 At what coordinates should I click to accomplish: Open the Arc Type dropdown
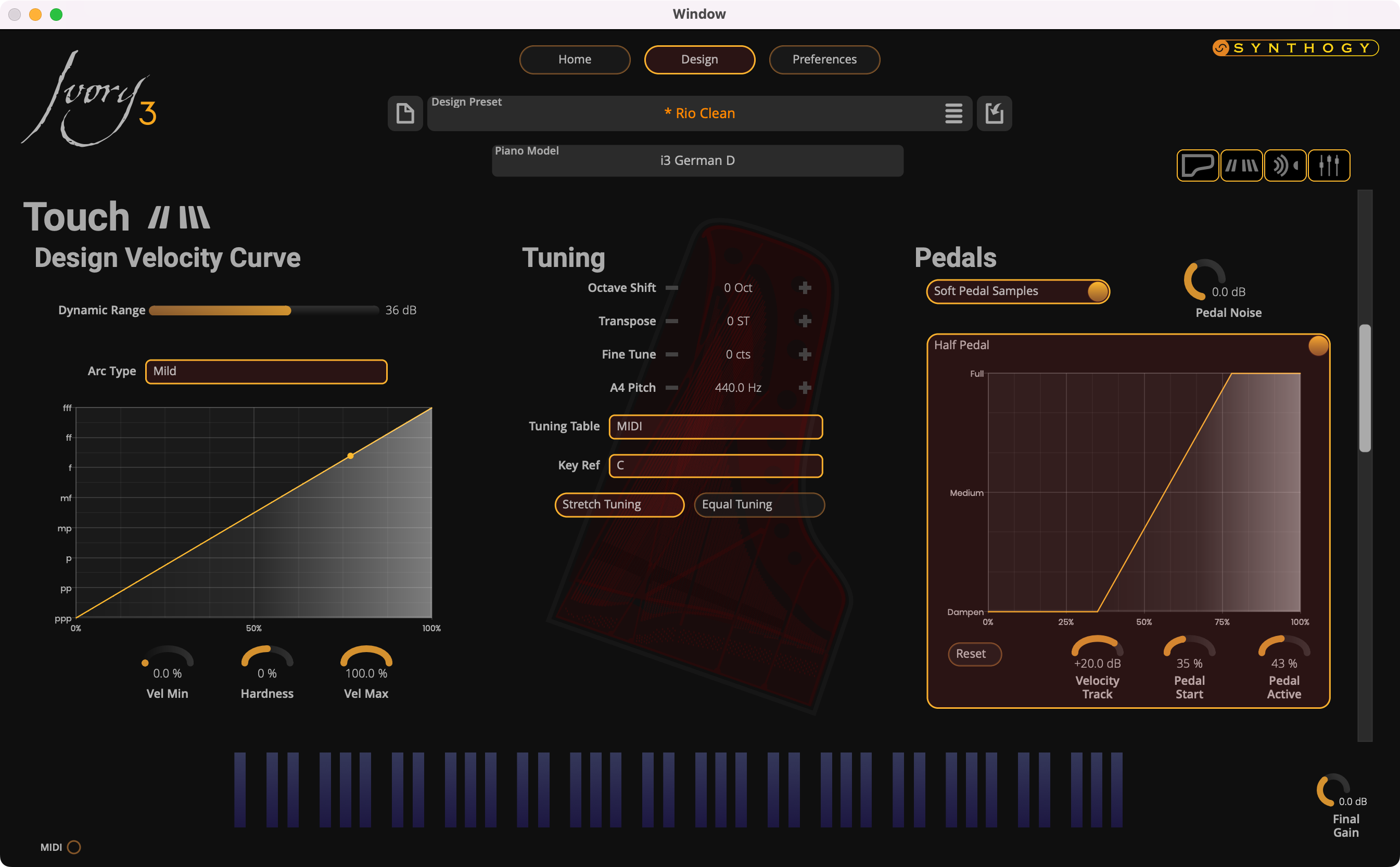(266, 372)
